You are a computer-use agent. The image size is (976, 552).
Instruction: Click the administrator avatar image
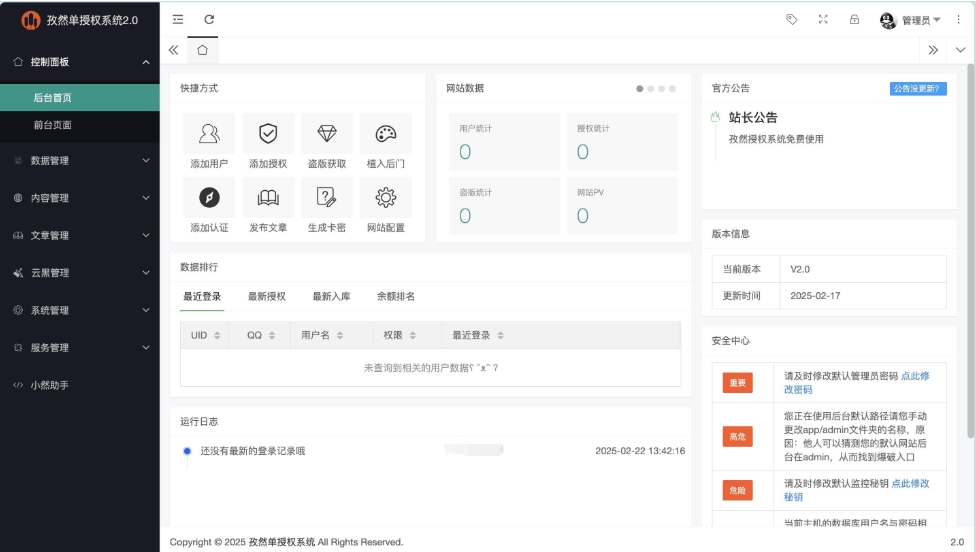(888, 20)
